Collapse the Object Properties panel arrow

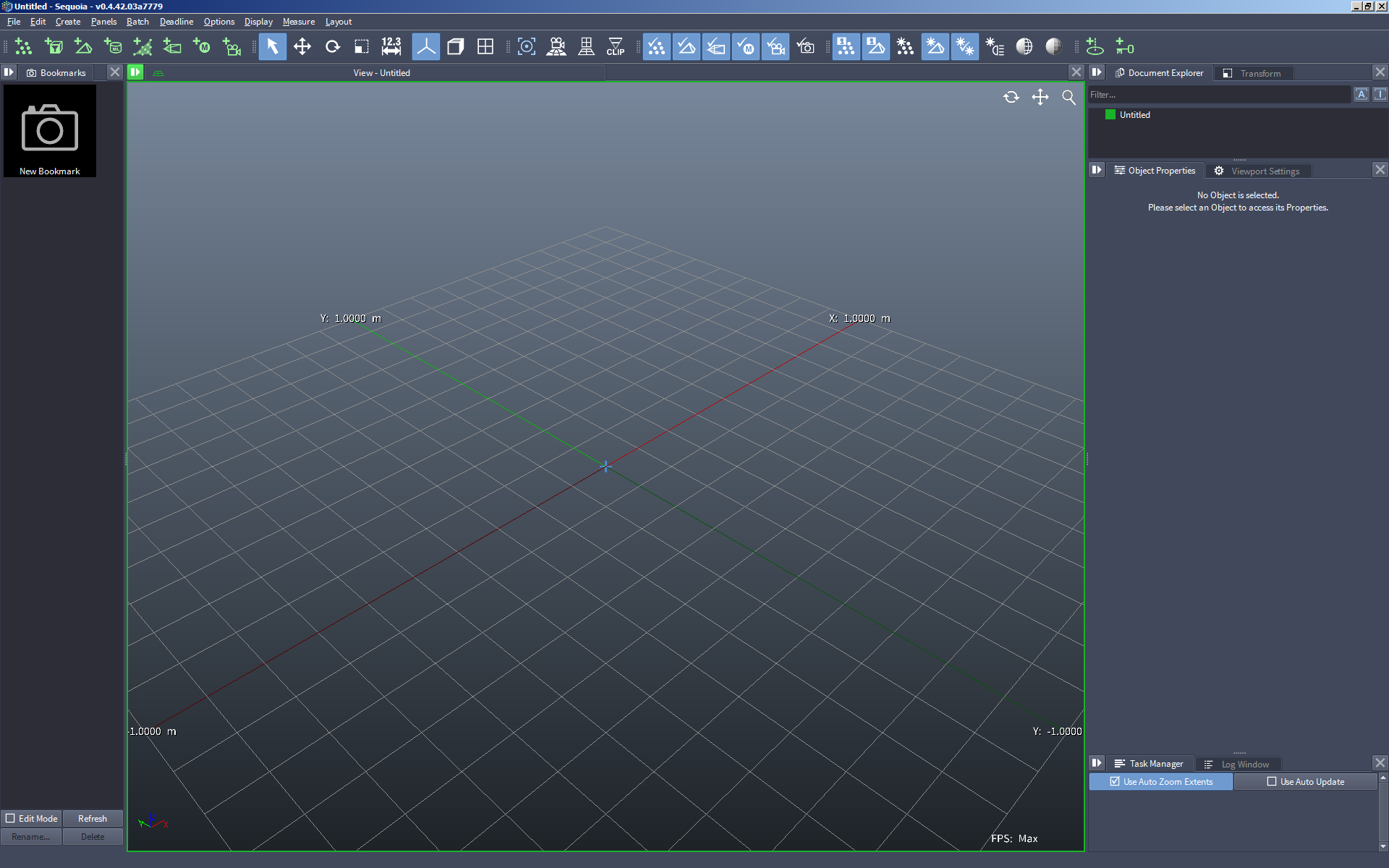pyautogui.click(x=1097, y=170)
